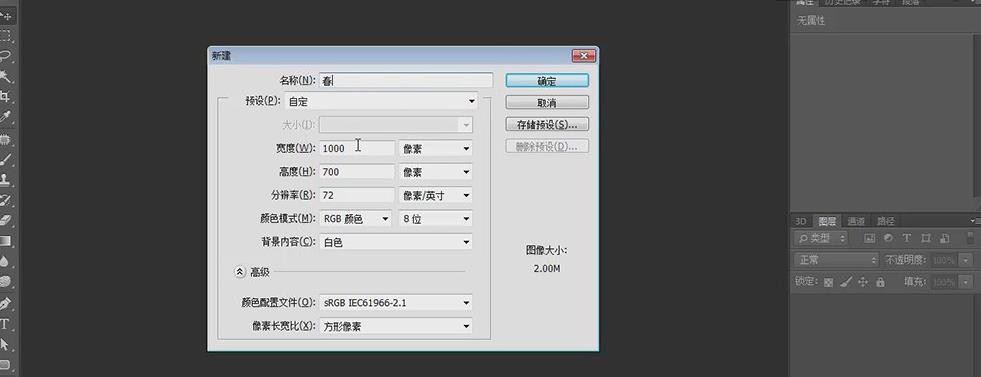The width and height of the screenshot is (981, 377).
Task: Switch to the 3D tab
Action: [801, 221]
